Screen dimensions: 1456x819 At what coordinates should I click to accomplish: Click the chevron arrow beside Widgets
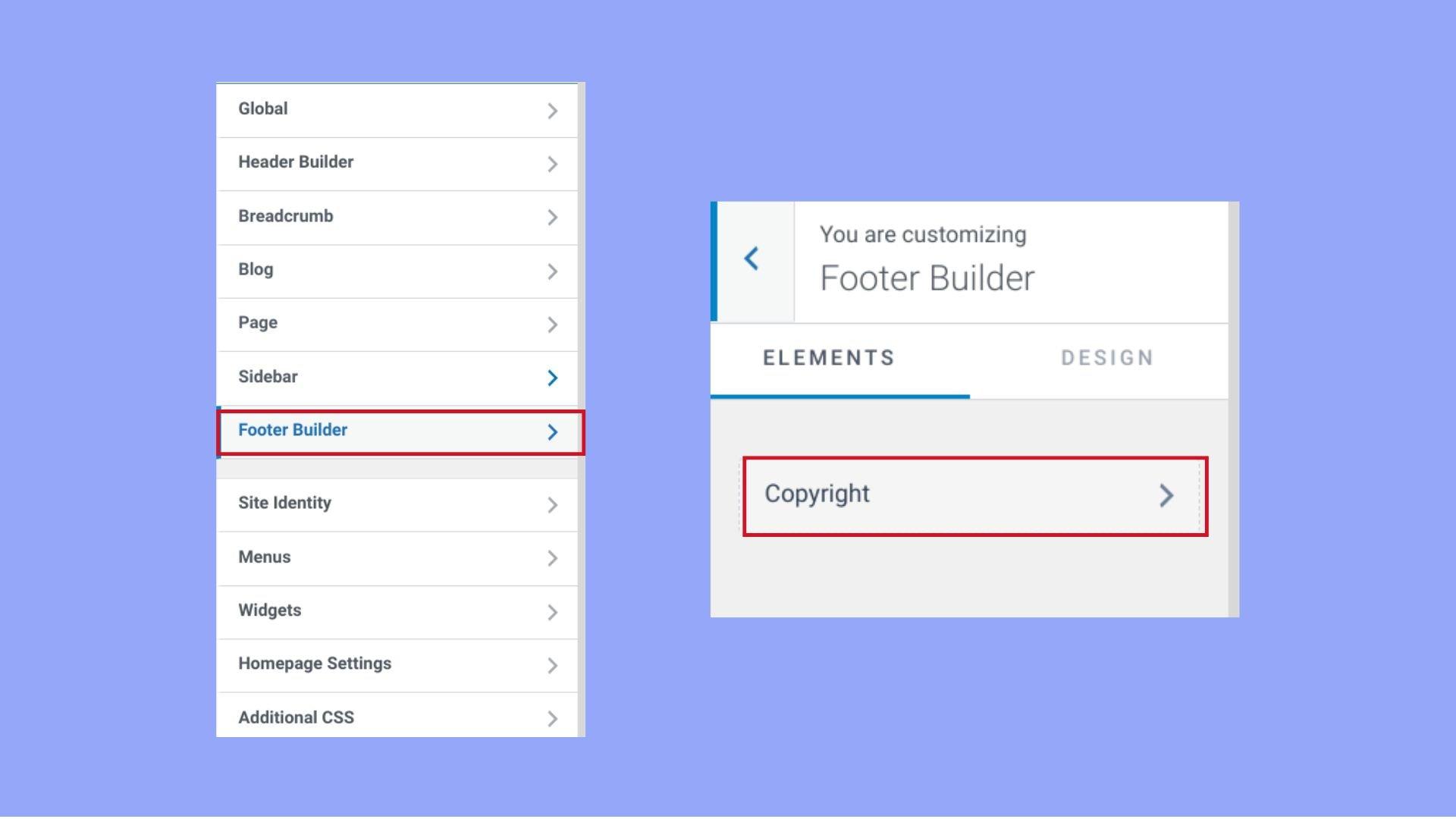pyautogui.click(x=552, y=612)
